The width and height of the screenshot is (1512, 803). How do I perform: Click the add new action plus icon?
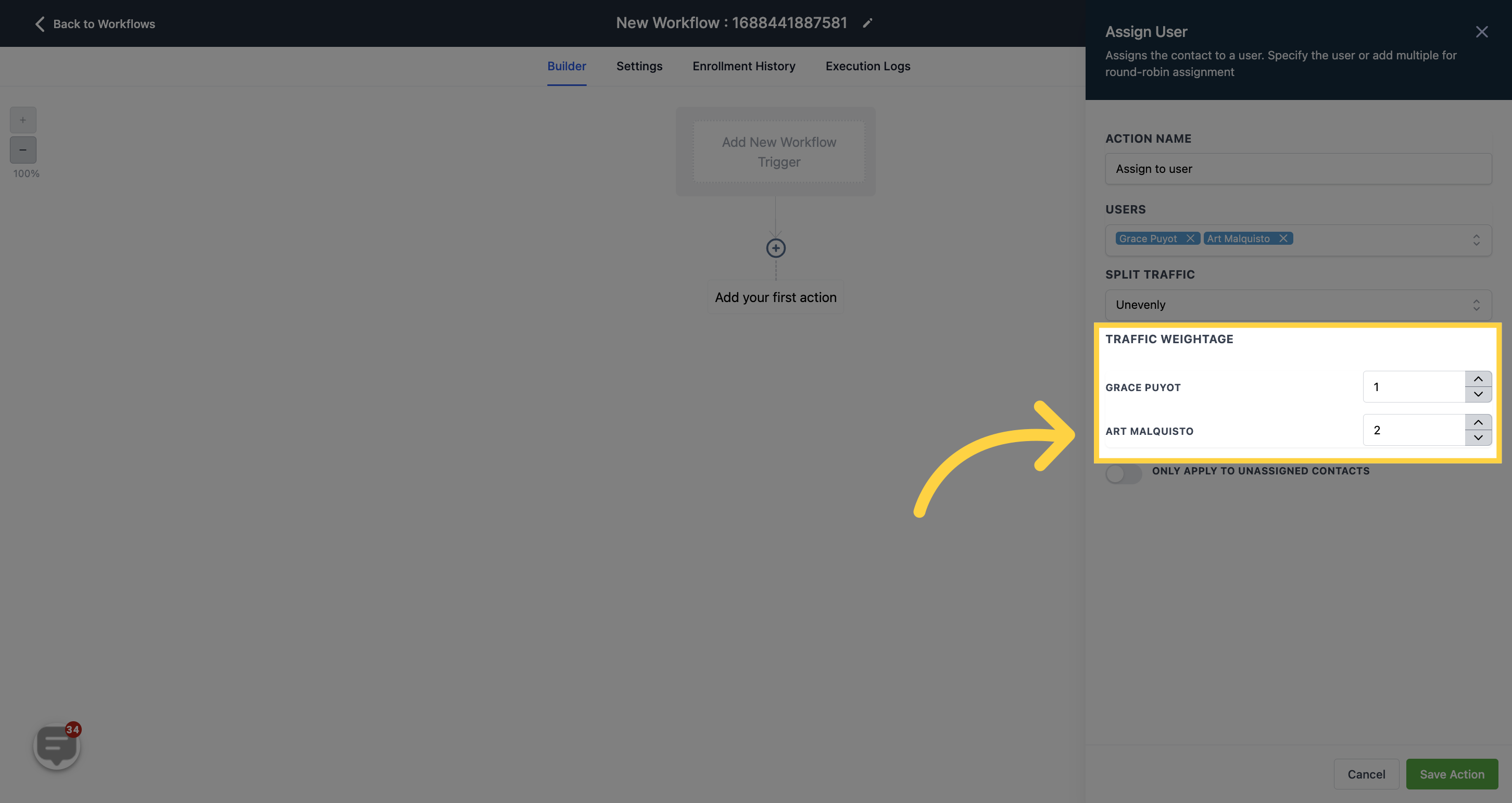776,248
